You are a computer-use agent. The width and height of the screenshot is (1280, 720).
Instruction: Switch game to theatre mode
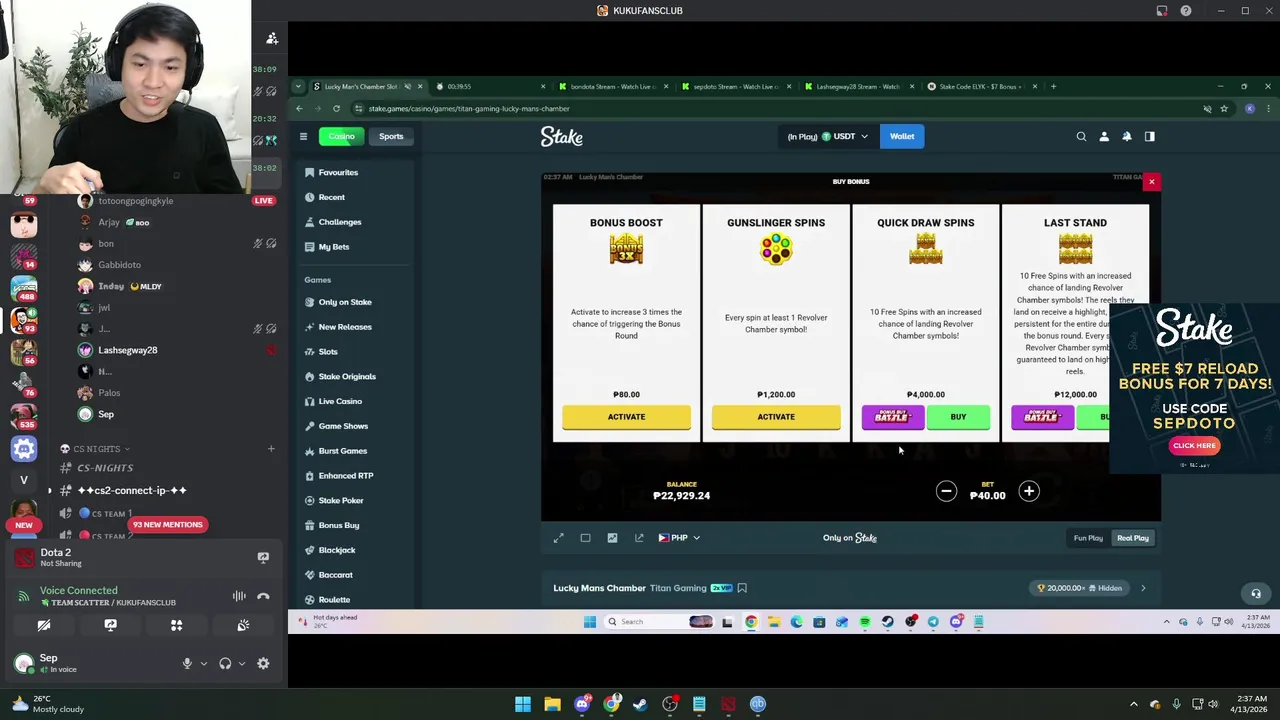click(x=585, y=538)
